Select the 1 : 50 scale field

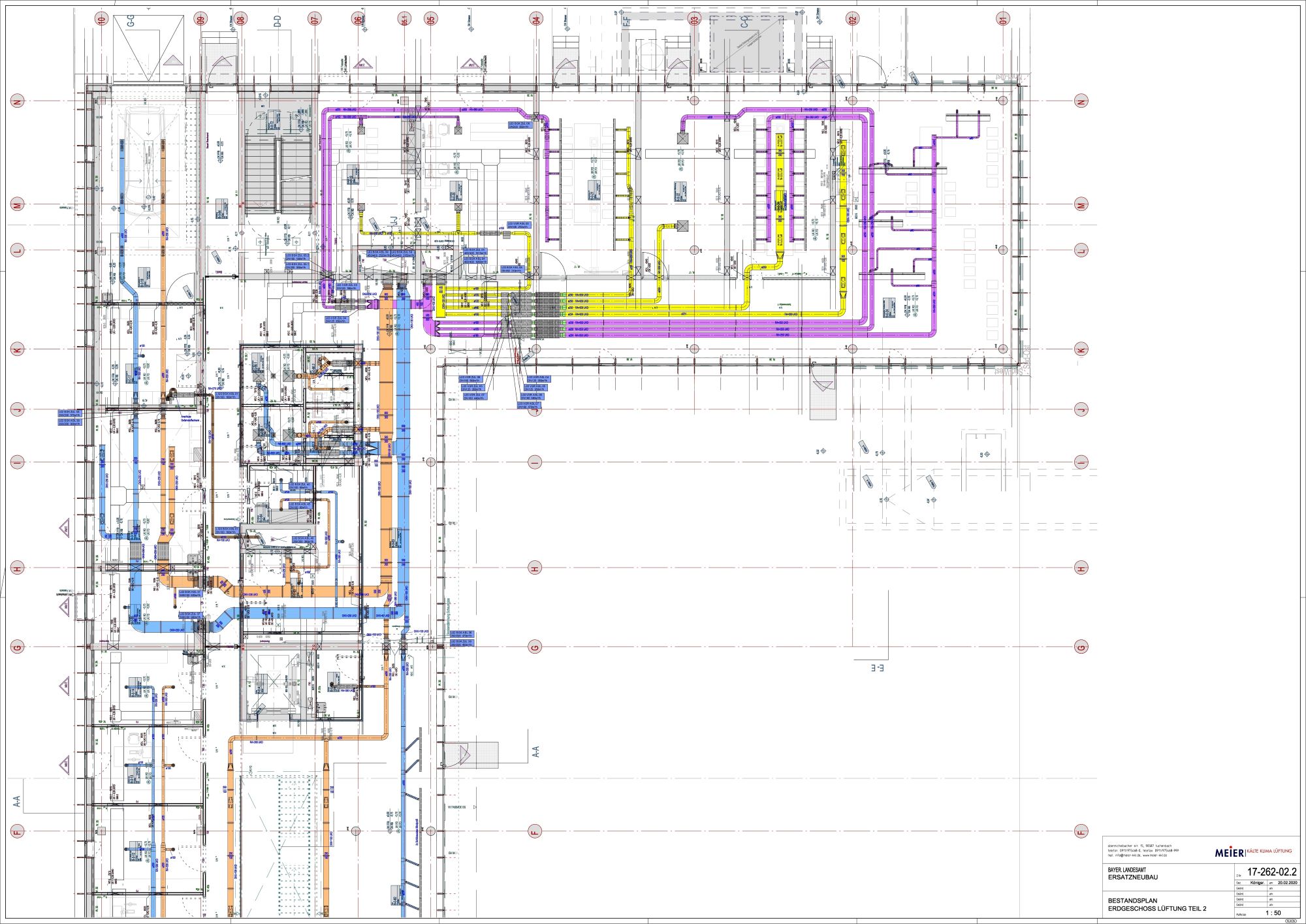pos(1273,913)
